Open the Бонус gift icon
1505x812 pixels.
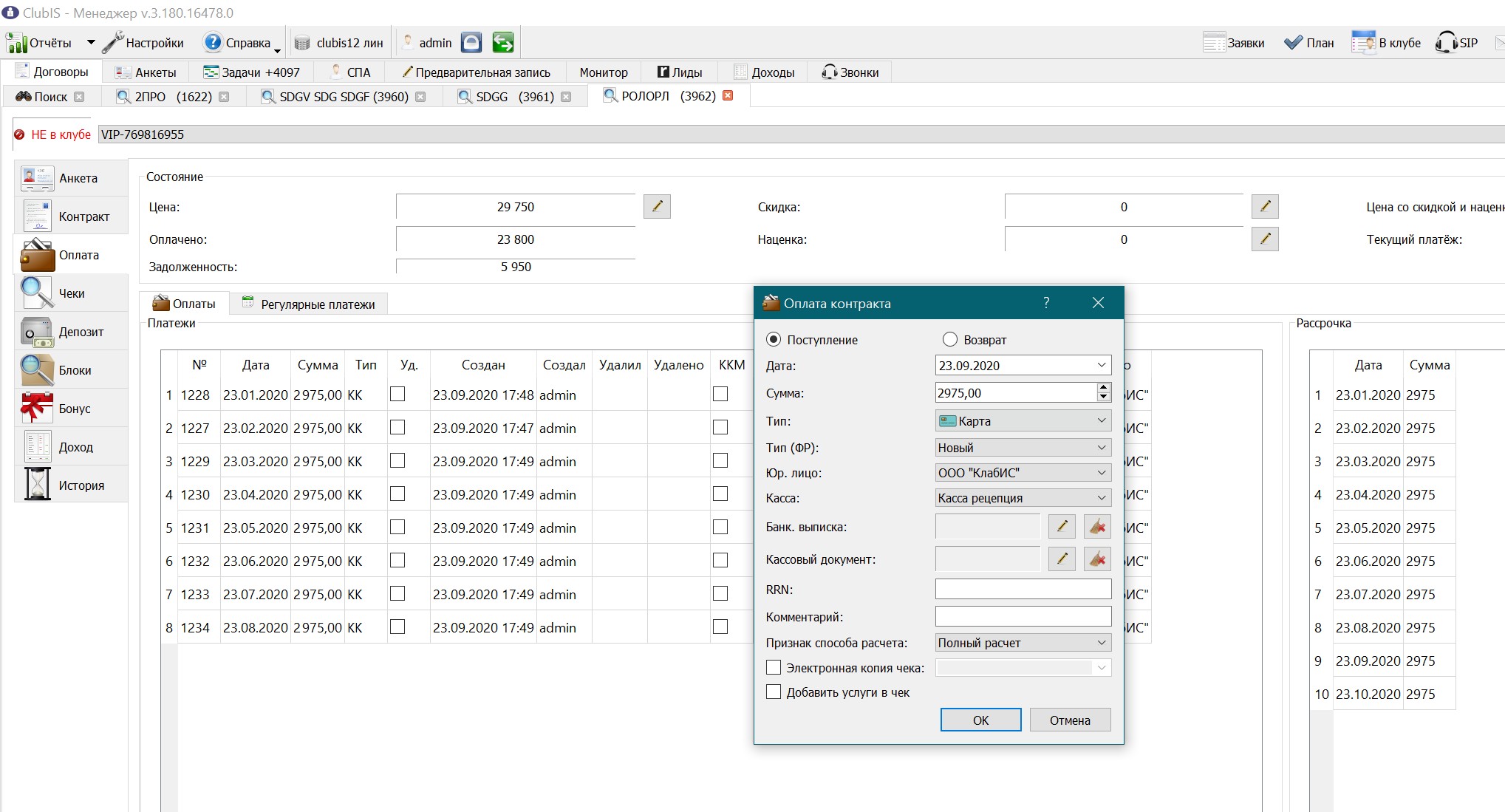(36, 409)
